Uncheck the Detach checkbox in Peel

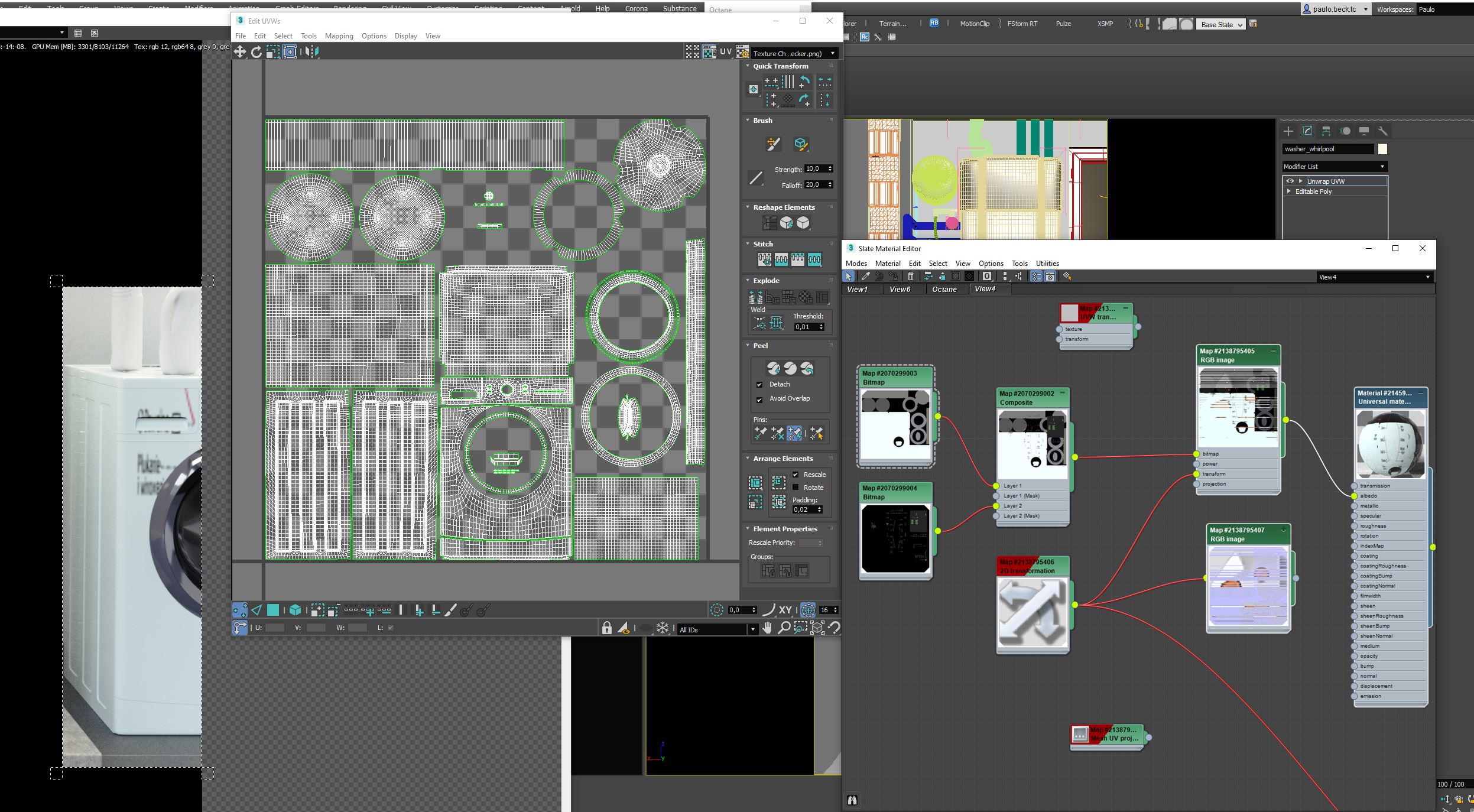click(759, 385)
